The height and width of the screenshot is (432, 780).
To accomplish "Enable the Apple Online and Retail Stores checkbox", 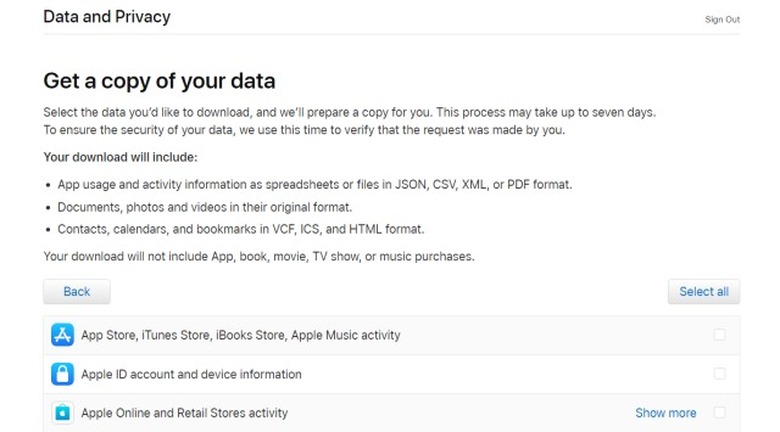I will pyautogui.click(x=720, y=412).
